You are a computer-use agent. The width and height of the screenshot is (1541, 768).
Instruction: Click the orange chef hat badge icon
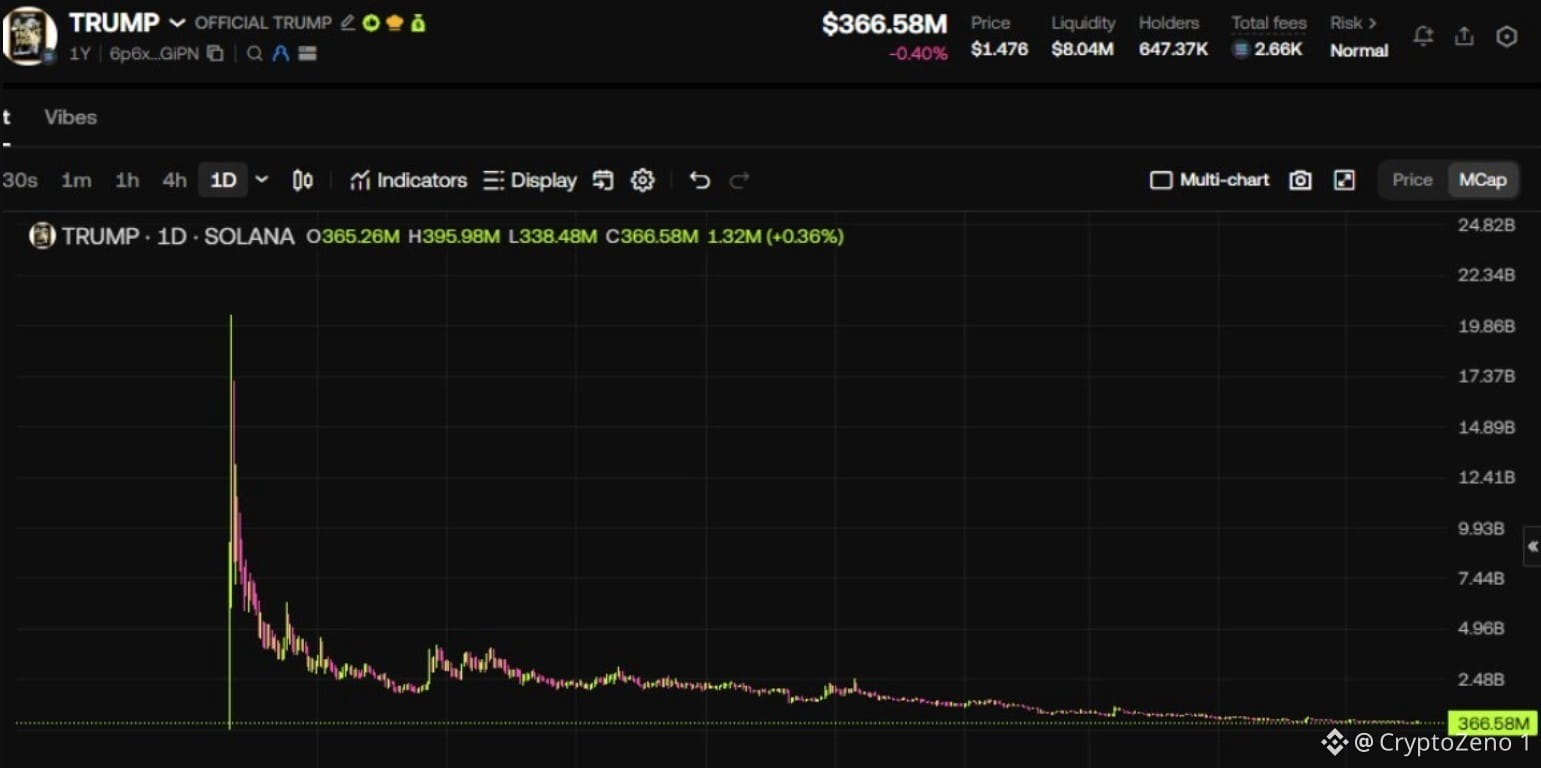[394, 22]
